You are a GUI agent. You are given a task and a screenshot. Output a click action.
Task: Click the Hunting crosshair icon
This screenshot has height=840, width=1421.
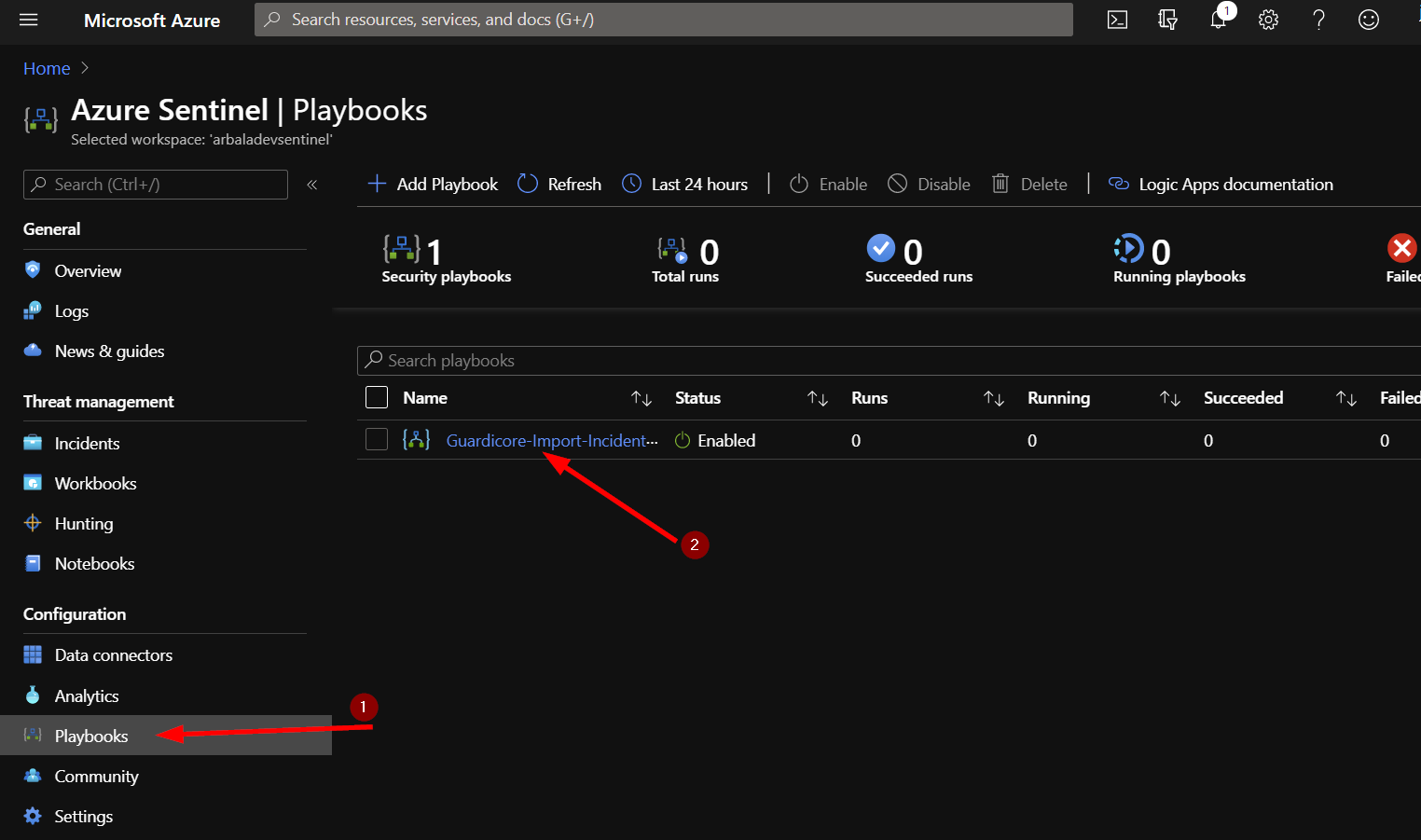coord(33,523)
